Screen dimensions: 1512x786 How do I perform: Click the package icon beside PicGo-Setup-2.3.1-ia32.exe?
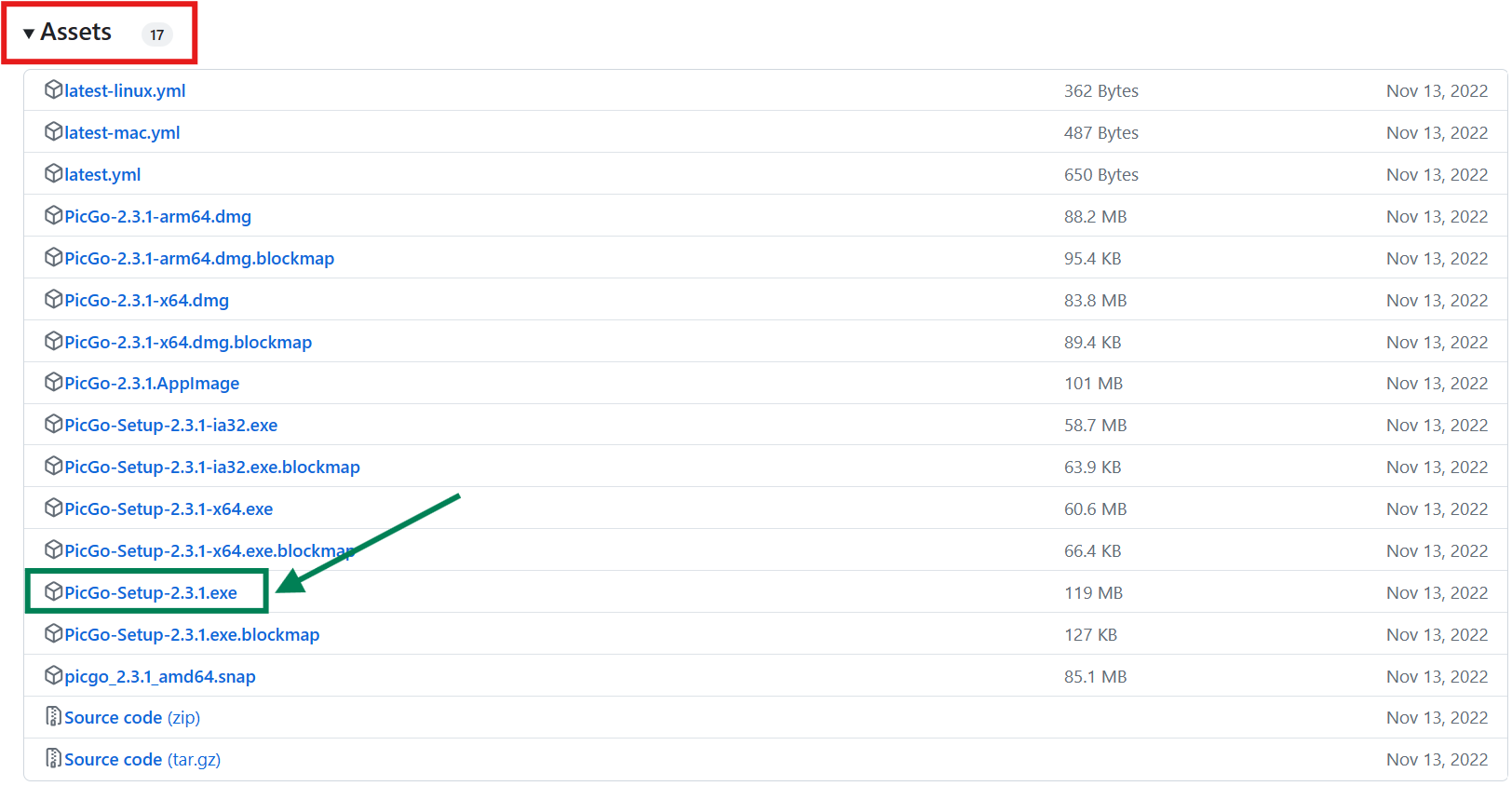pyautogui.click(x=53, y=424)
